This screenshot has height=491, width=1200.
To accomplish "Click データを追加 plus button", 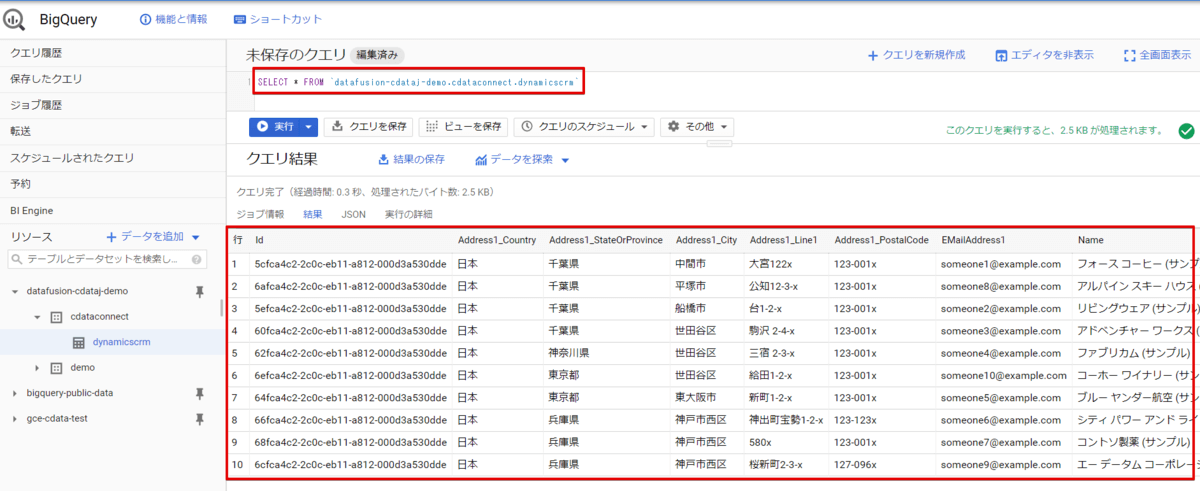I will (146, 236).
